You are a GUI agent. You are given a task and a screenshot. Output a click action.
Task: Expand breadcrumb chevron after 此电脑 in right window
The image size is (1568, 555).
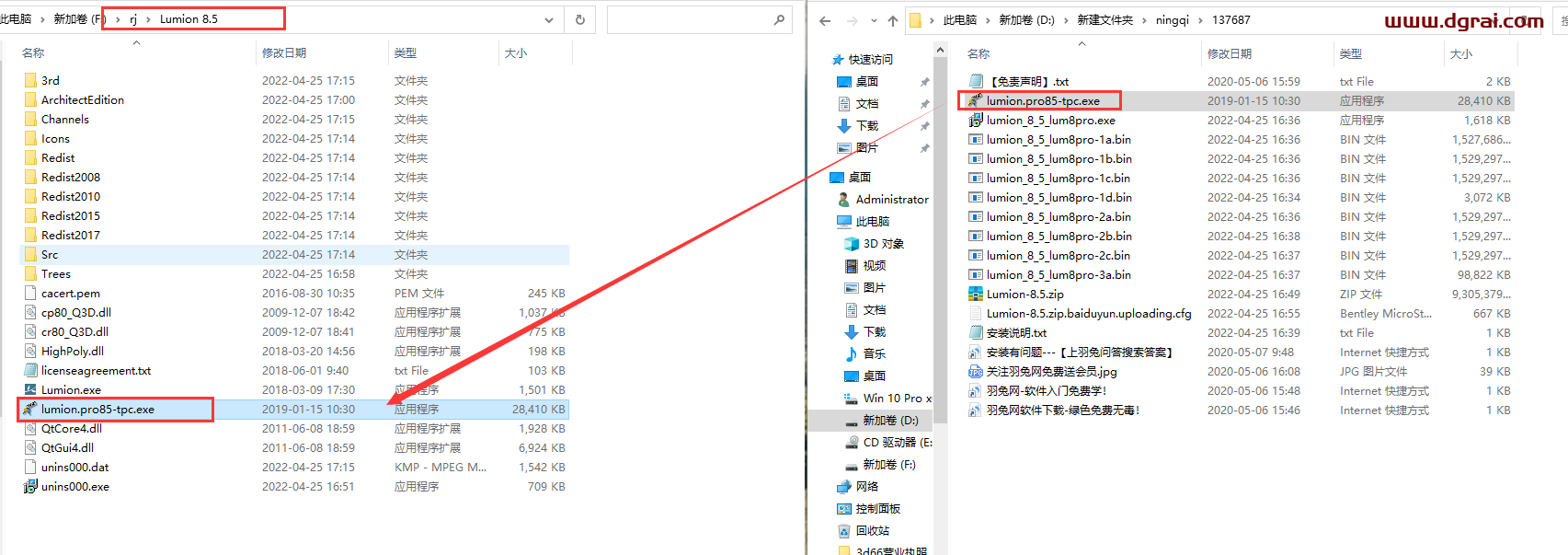[x=988, y=20]
